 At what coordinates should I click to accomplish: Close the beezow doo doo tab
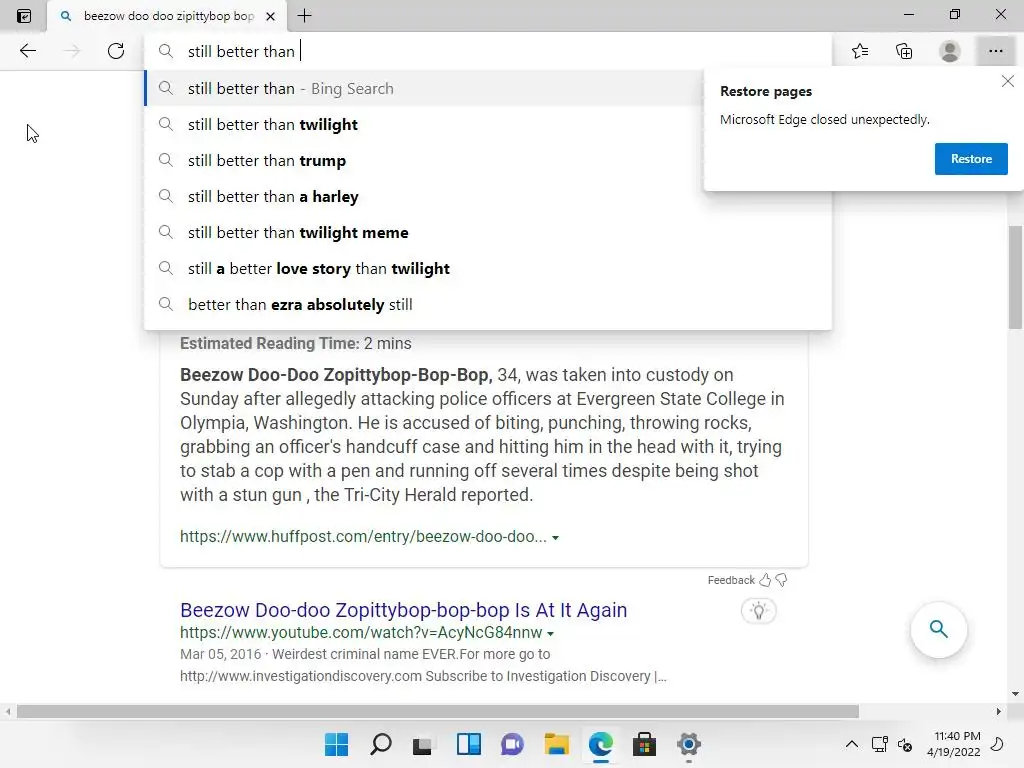[x=270, y=16]
